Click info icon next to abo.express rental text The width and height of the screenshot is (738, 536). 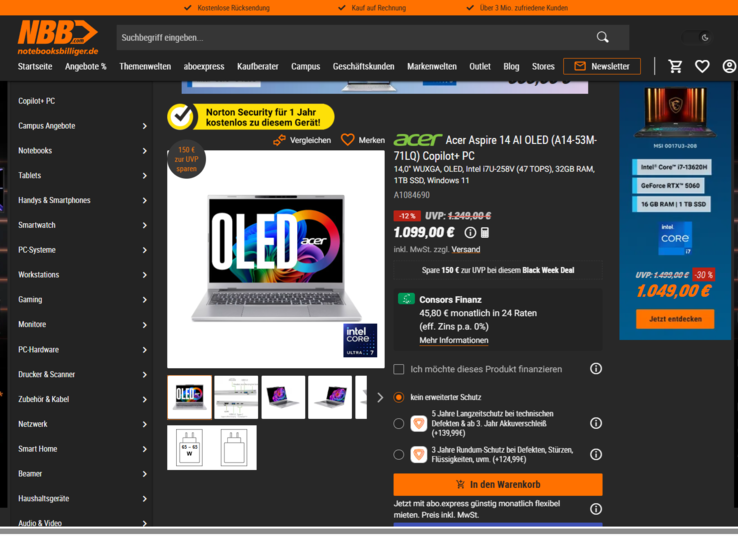click(x=596, y=509)
